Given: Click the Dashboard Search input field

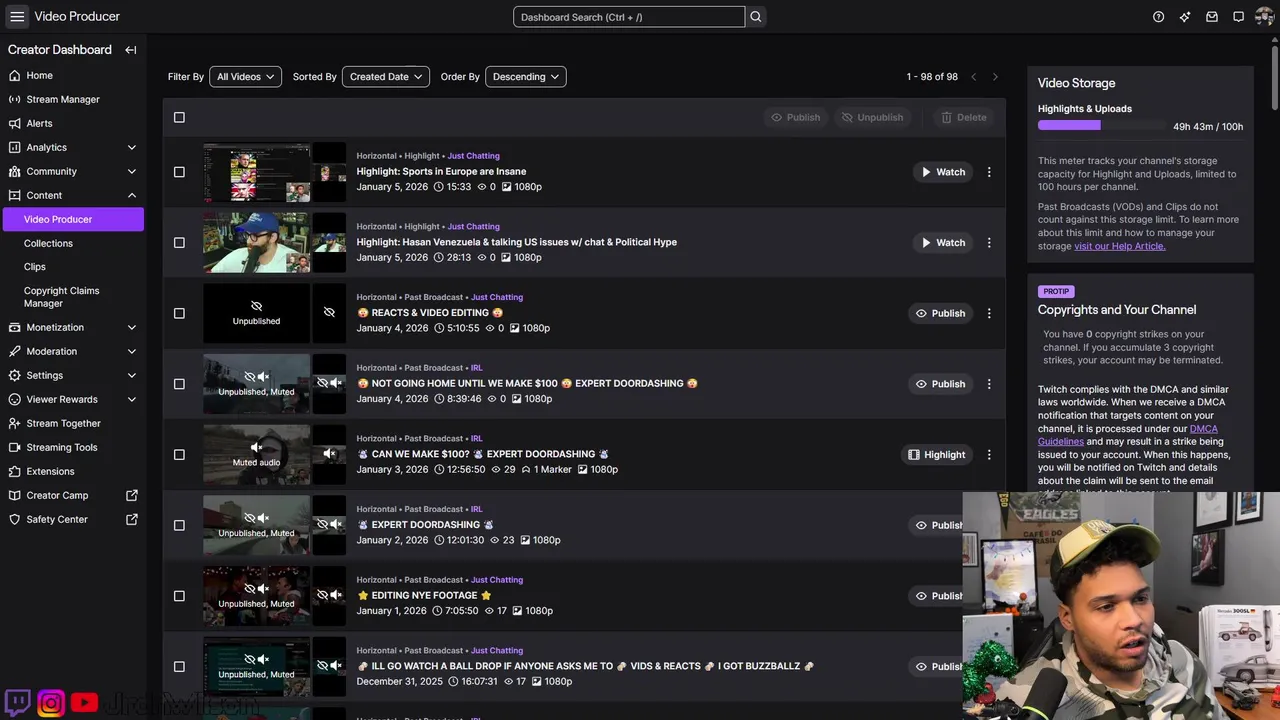Looking at the screenshot, I should [629, 17].
